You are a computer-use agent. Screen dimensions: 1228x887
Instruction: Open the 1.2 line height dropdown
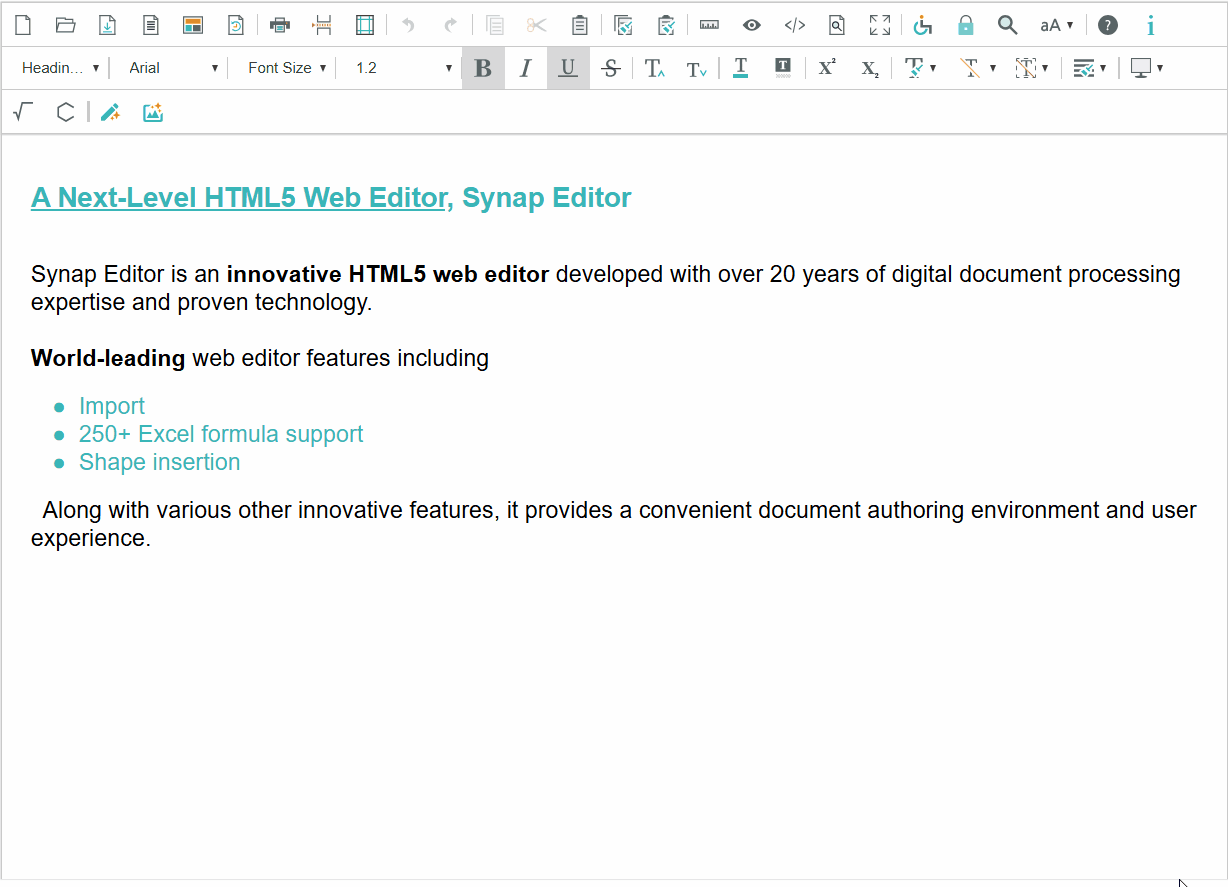point(403,68)
